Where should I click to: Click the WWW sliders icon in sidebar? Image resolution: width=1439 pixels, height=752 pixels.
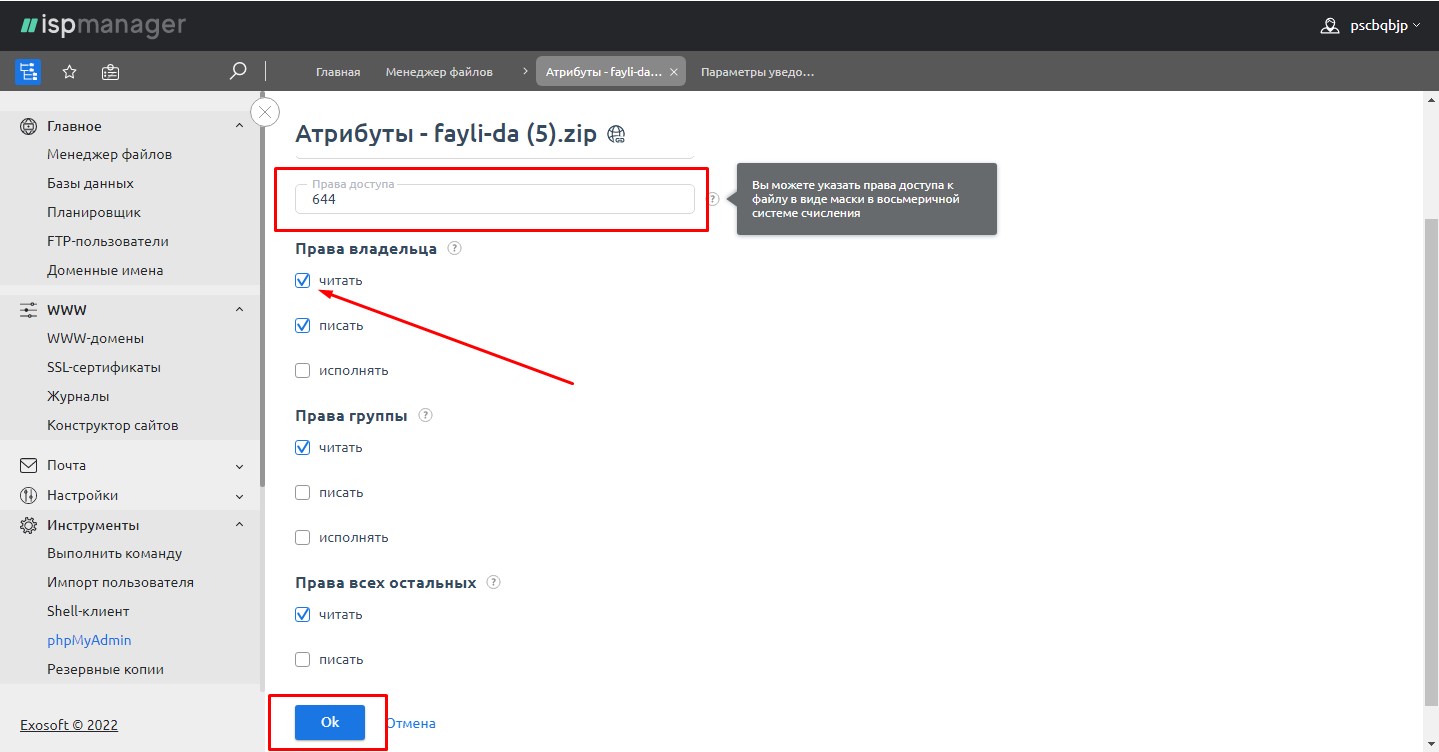pyautogui.click(x=29, y=310)
